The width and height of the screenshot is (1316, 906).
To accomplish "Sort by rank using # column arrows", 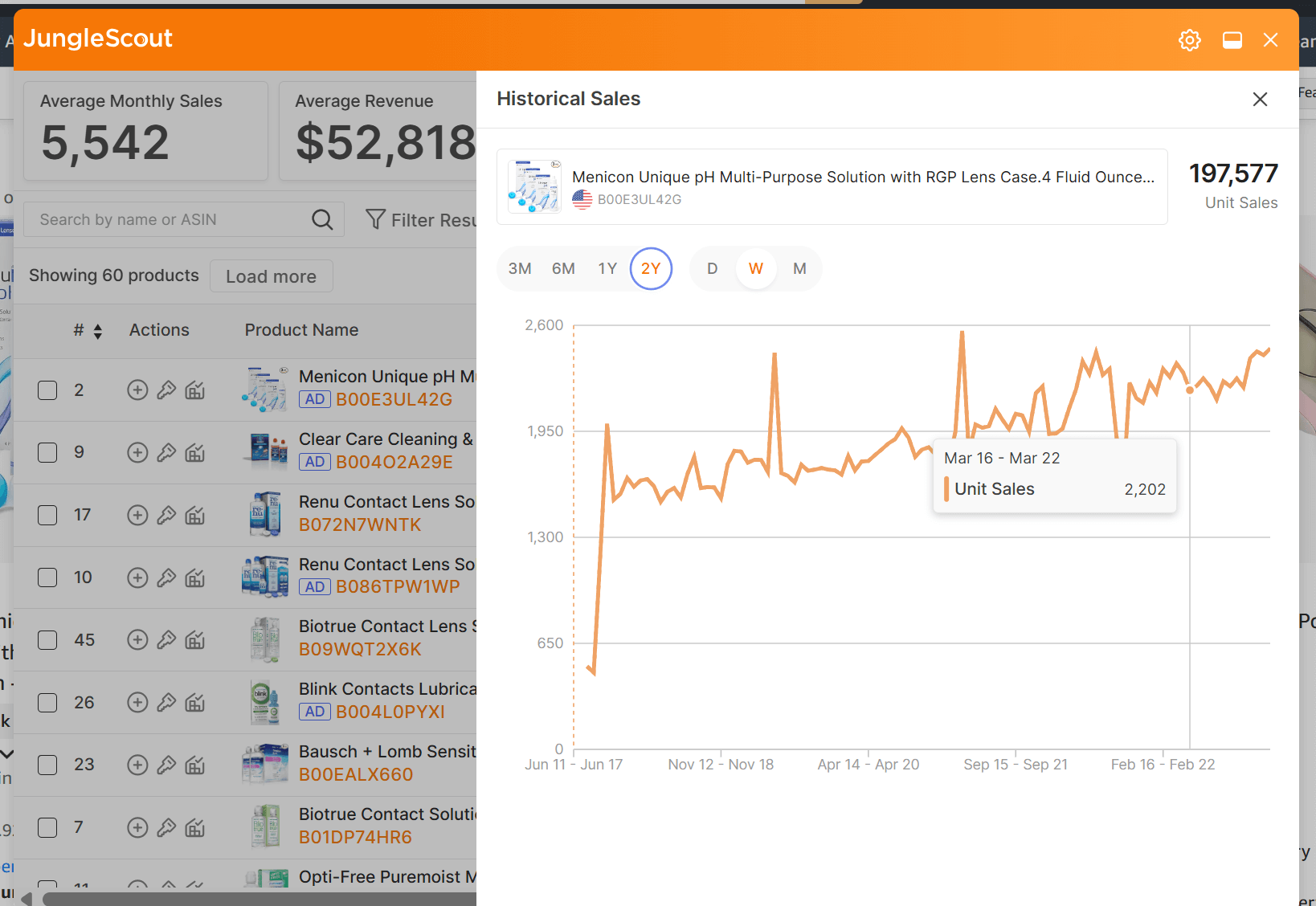I will pyautogui.click(x=97, y=331).
